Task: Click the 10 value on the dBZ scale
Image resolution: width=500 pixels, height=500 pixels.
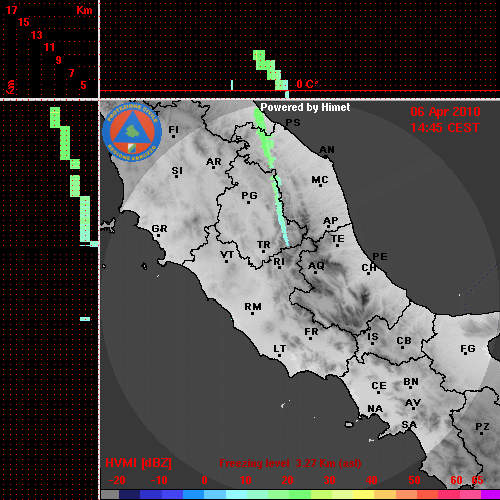Action: click(x=246, y=480)
